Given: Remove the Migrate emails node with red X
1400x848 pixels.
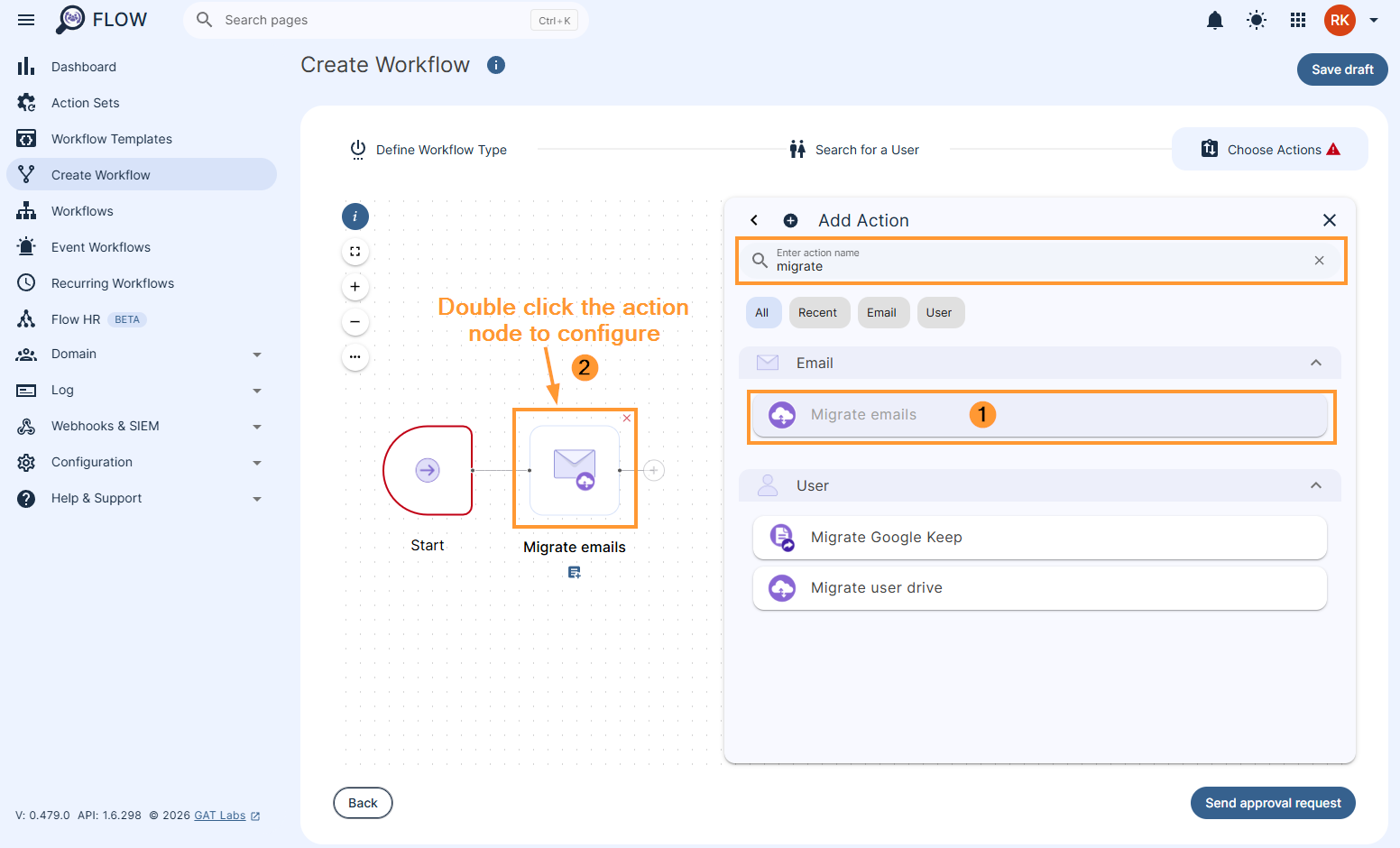Looking at the screenshot, I should (x=627, y=418).
